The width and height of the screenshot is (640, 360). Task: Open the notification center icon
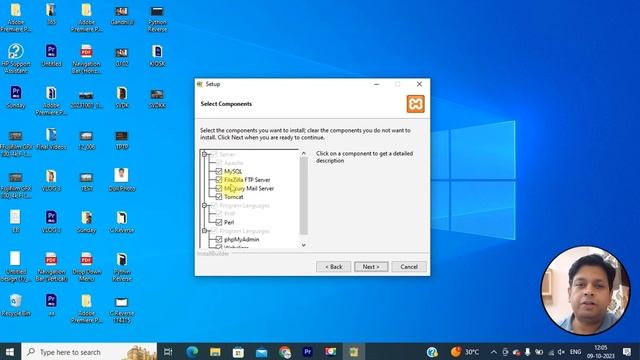(x=627, y=351)
